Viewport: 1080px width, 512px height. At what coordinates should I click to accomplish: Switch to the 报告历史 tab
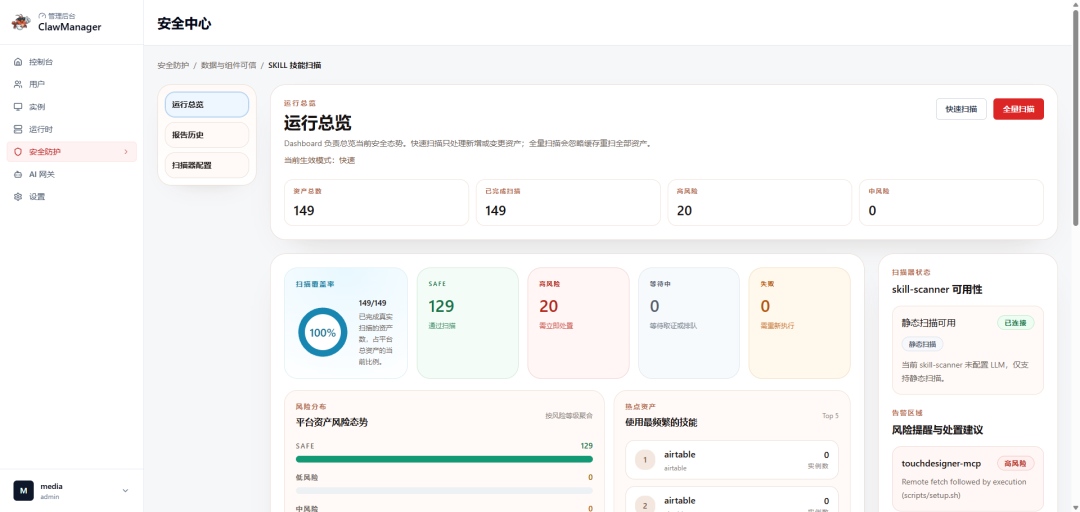point(207,135)
